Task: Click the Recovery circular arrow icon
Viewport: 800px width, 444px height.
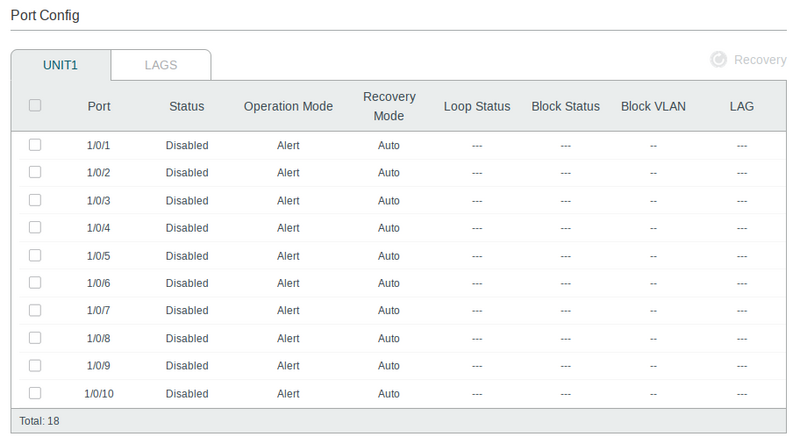Action: click(x=718, y=60)
